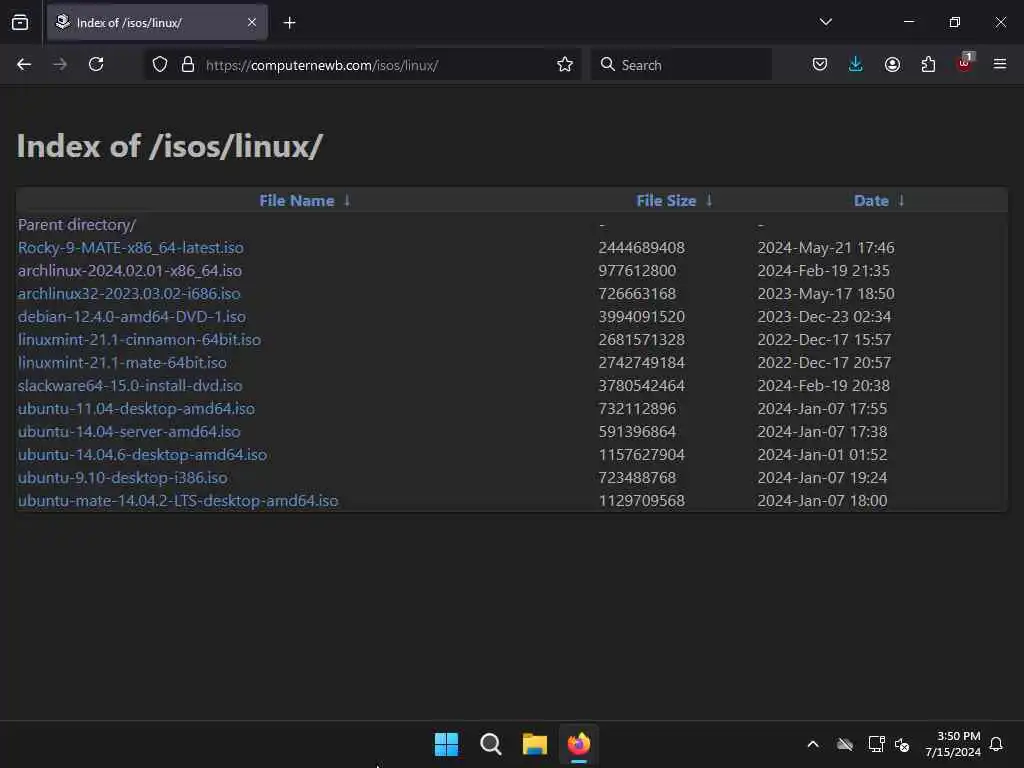The width and height of the screenshot is (1024, 768).
Task: Select file size 1129709568
Action: click(x=641, y=500)
